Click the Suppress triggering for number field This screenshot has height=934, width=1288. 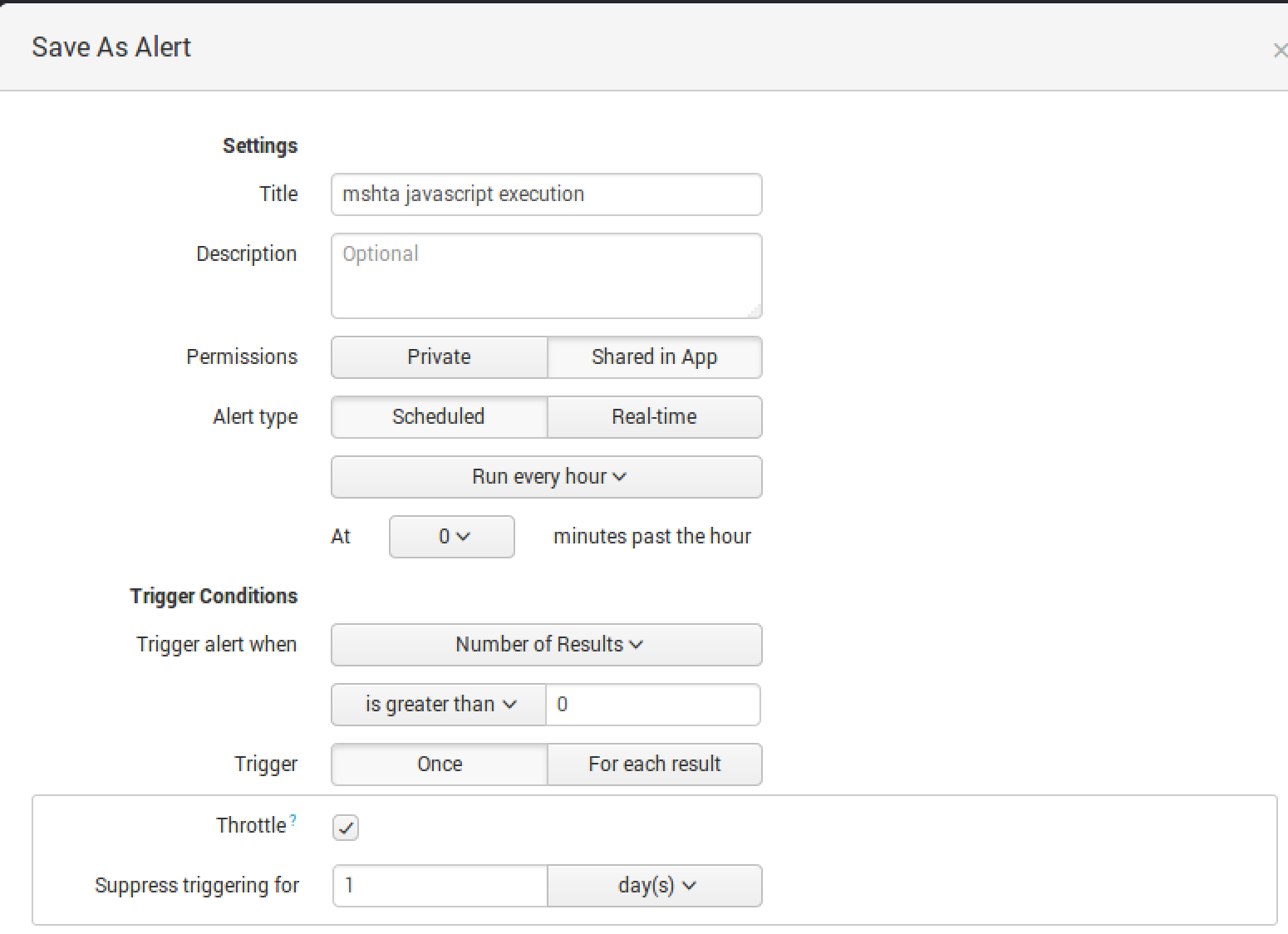click(x=440, y=886)
